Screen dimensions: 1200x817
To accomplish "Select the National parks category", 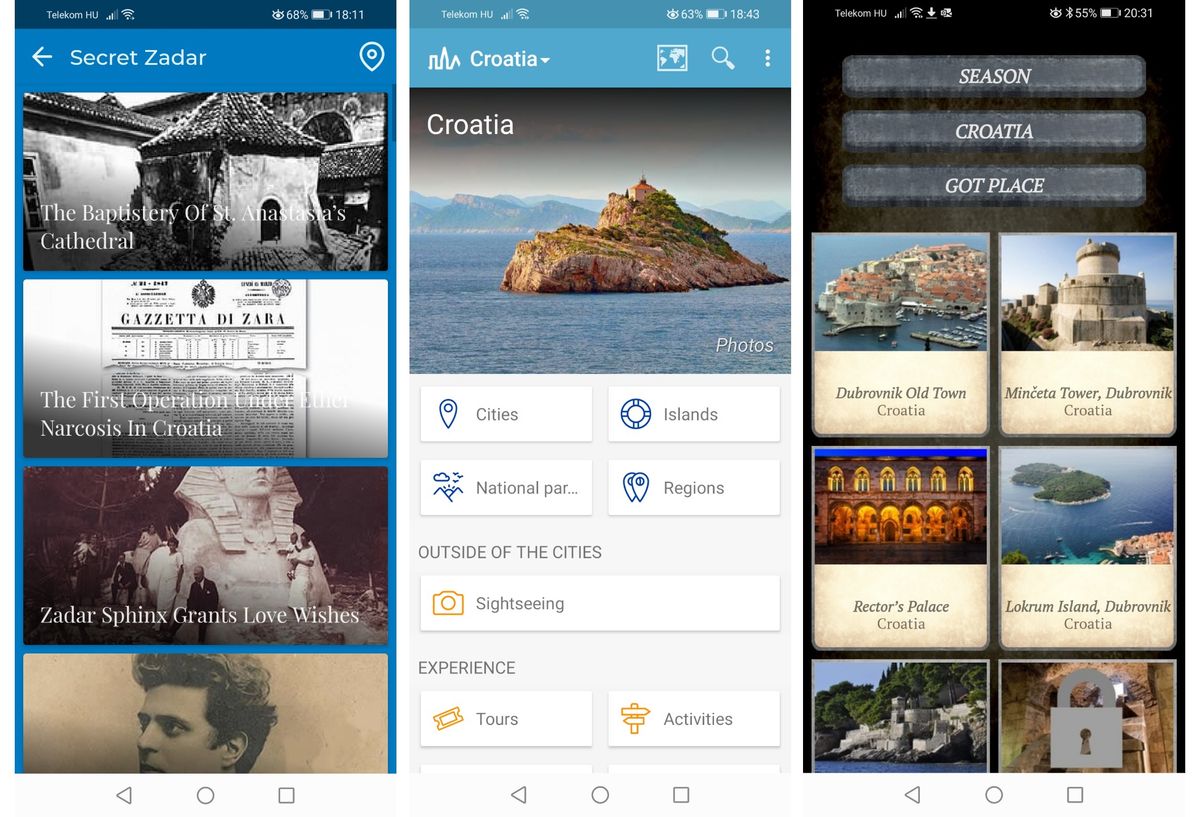I will 506,488.
